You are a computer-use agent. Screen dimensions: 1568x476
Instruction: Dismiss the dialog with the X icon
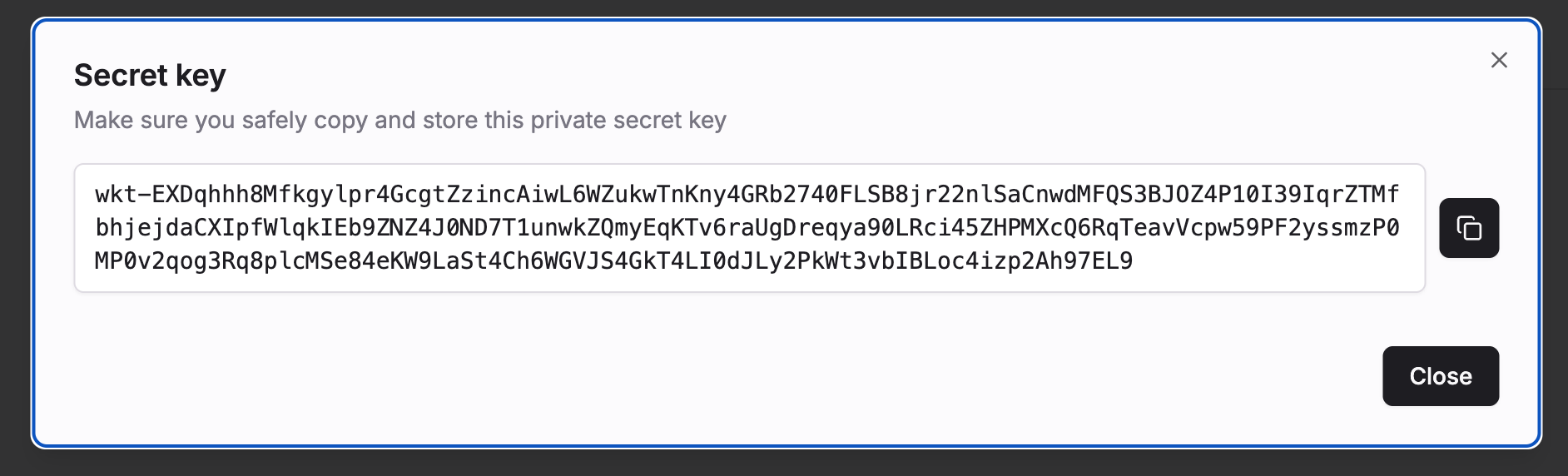[x=1499, y=60]
